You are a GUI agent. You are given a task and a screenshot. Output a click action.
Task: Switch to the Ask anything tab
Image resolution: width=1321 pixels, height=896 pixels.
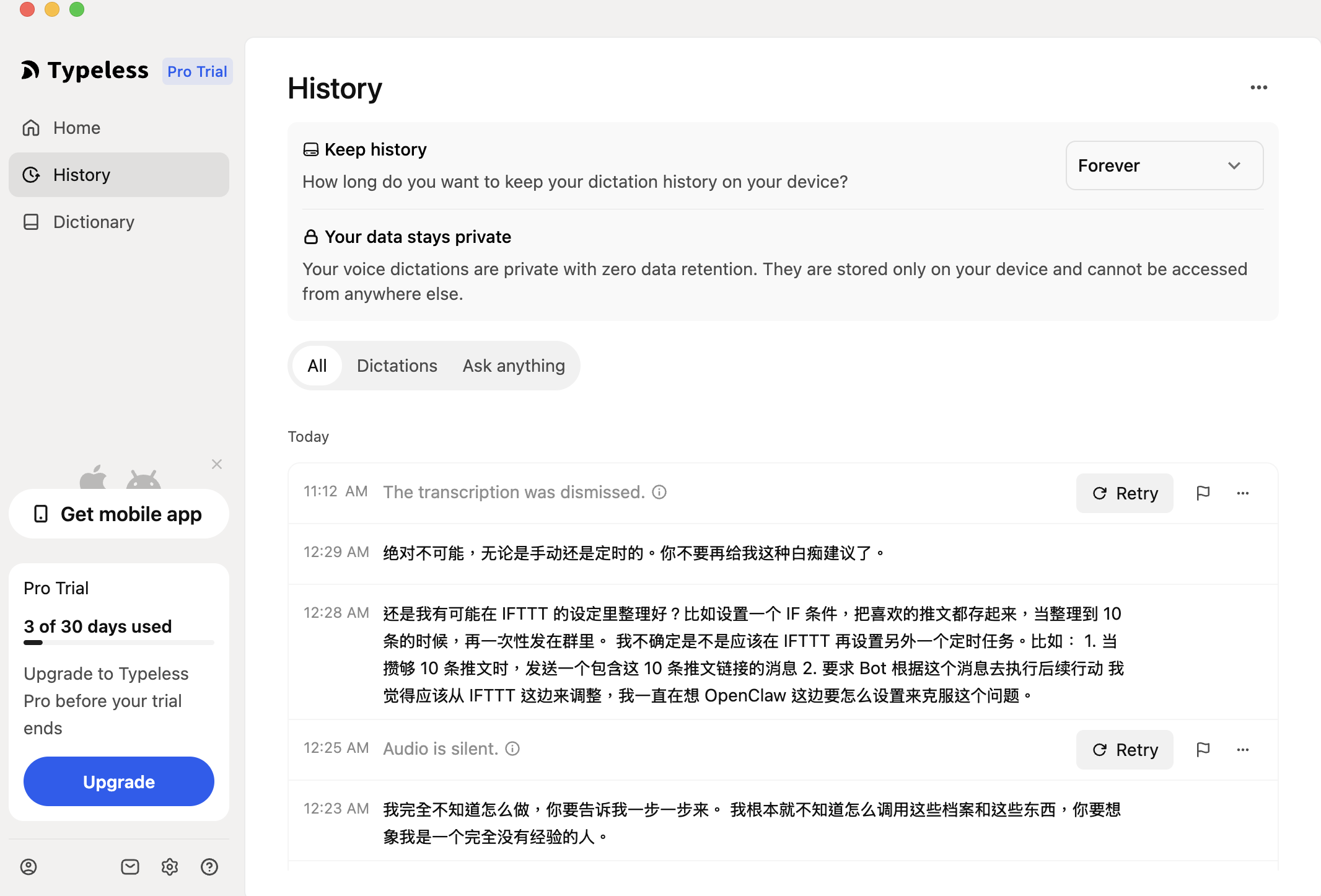pyautogui.click(x=514, y=366)
